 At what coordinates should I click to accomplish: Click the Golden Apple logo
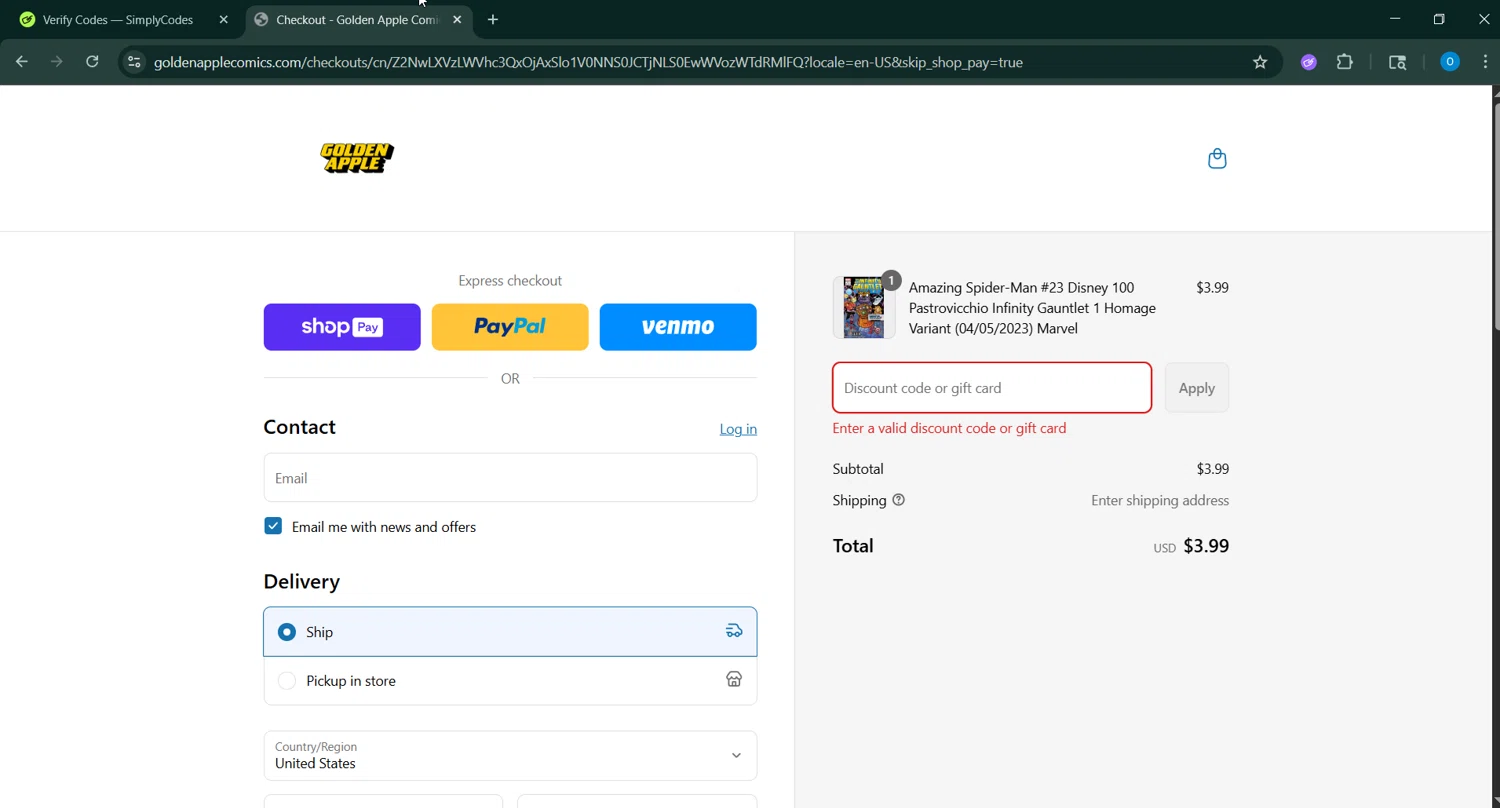click(x=357, y=158)
